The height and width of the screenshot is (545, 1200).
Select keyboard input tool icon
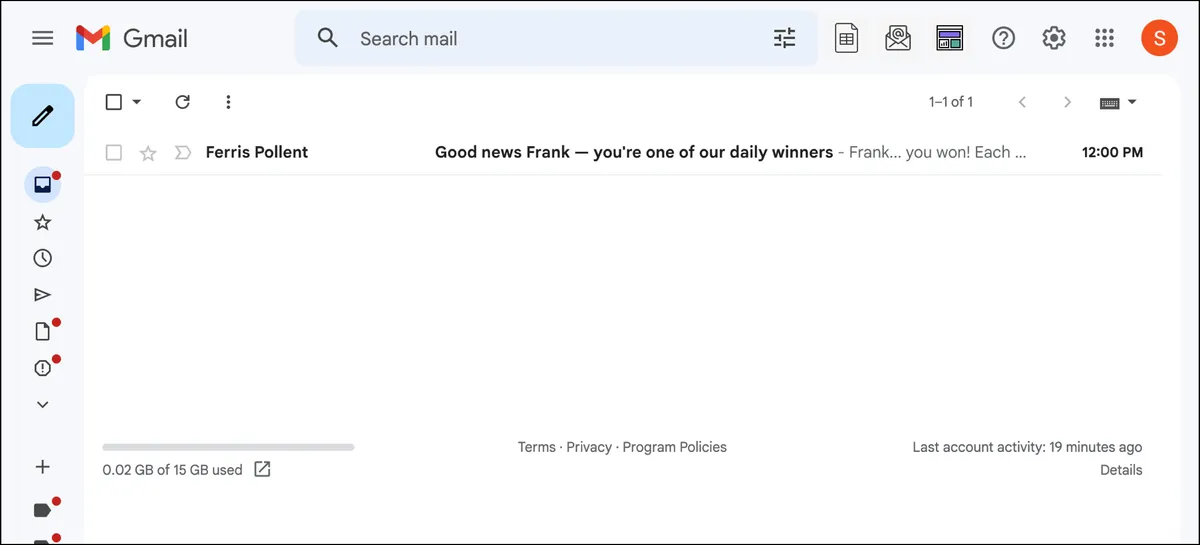click(1109, 102)
